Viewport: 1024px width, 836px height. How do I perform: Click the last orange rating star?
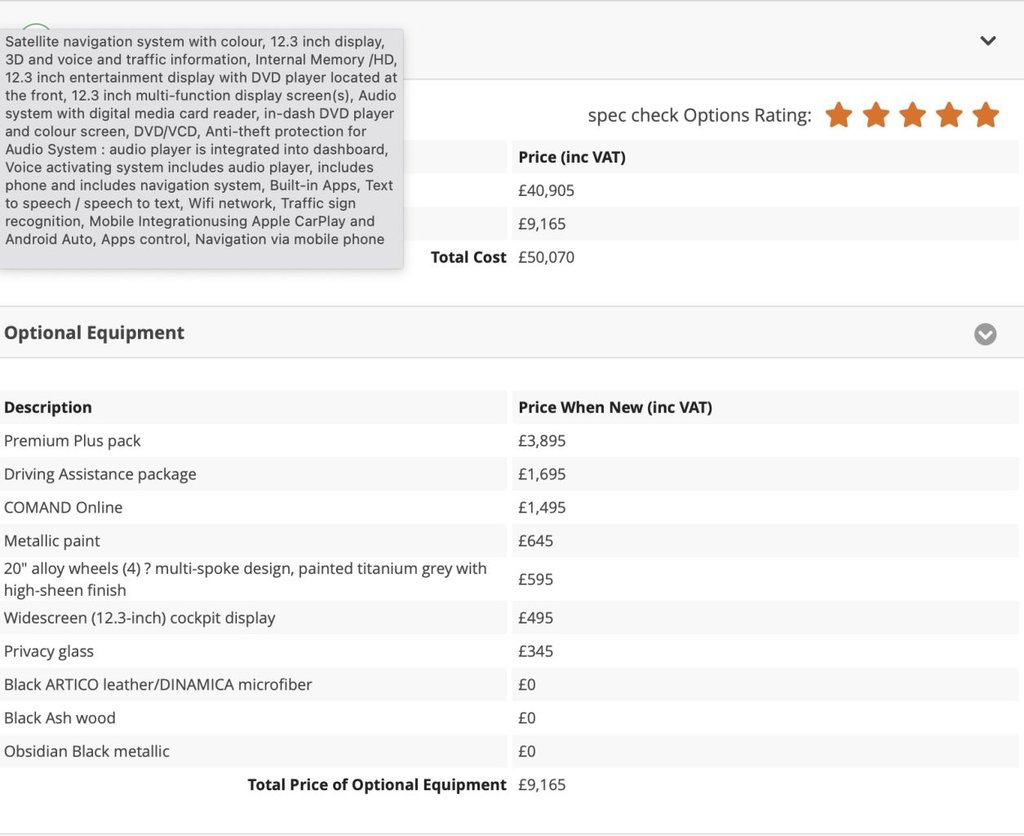click(x=985, y=115)
